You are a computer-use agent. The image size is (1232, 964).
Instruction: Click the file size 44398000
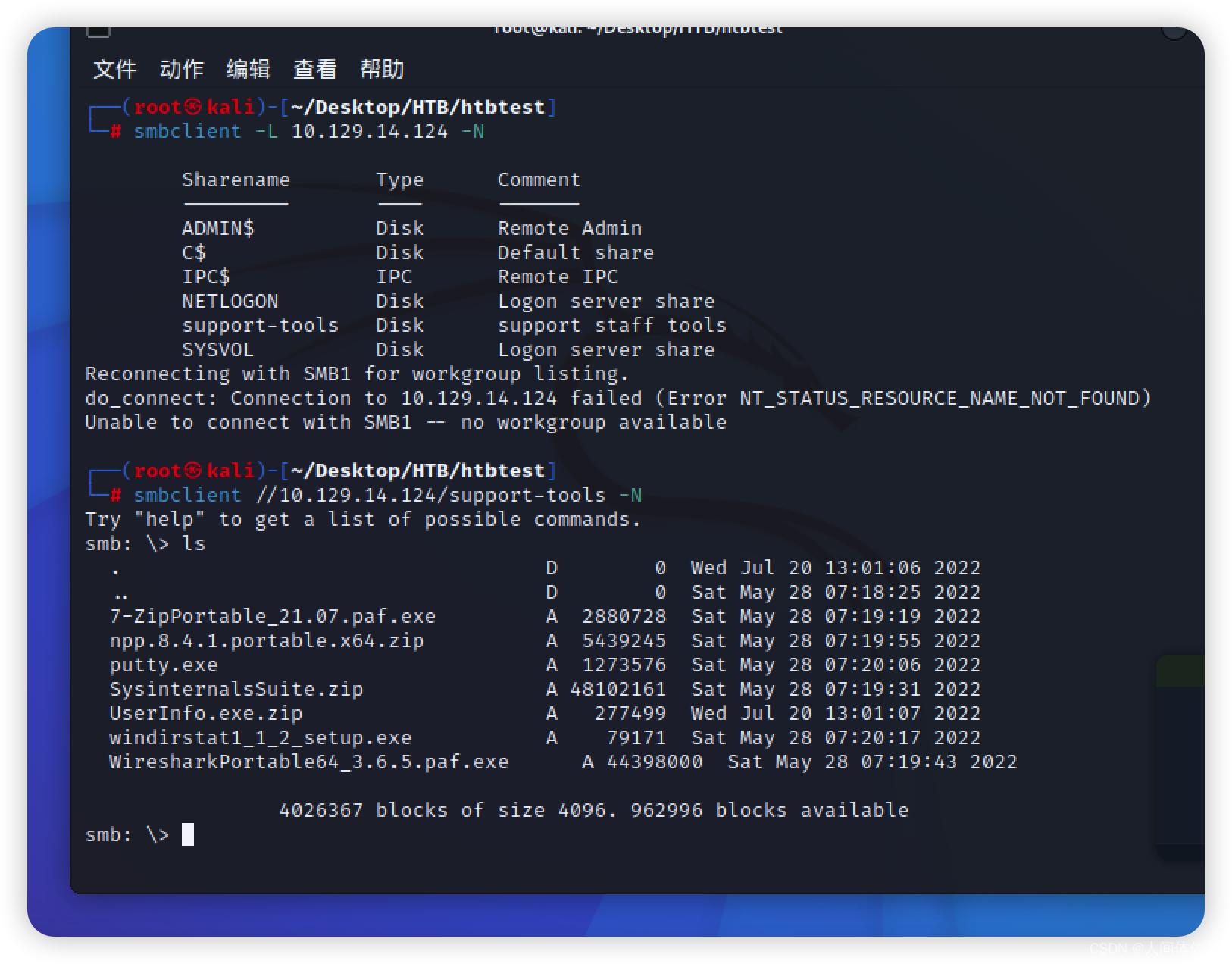[x=655, y=762]
